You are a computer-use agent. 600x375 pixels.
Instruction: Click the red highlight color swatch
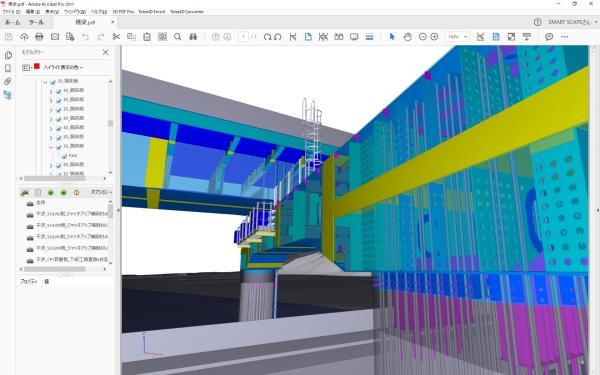[37, 67]
